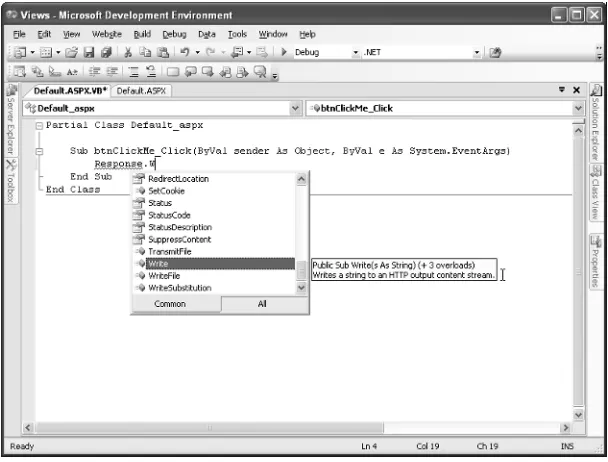The height and width of the screenshot is (462, 608).
Task: Open the File menu
Action: pyautogui.click(x=19, y=35)
